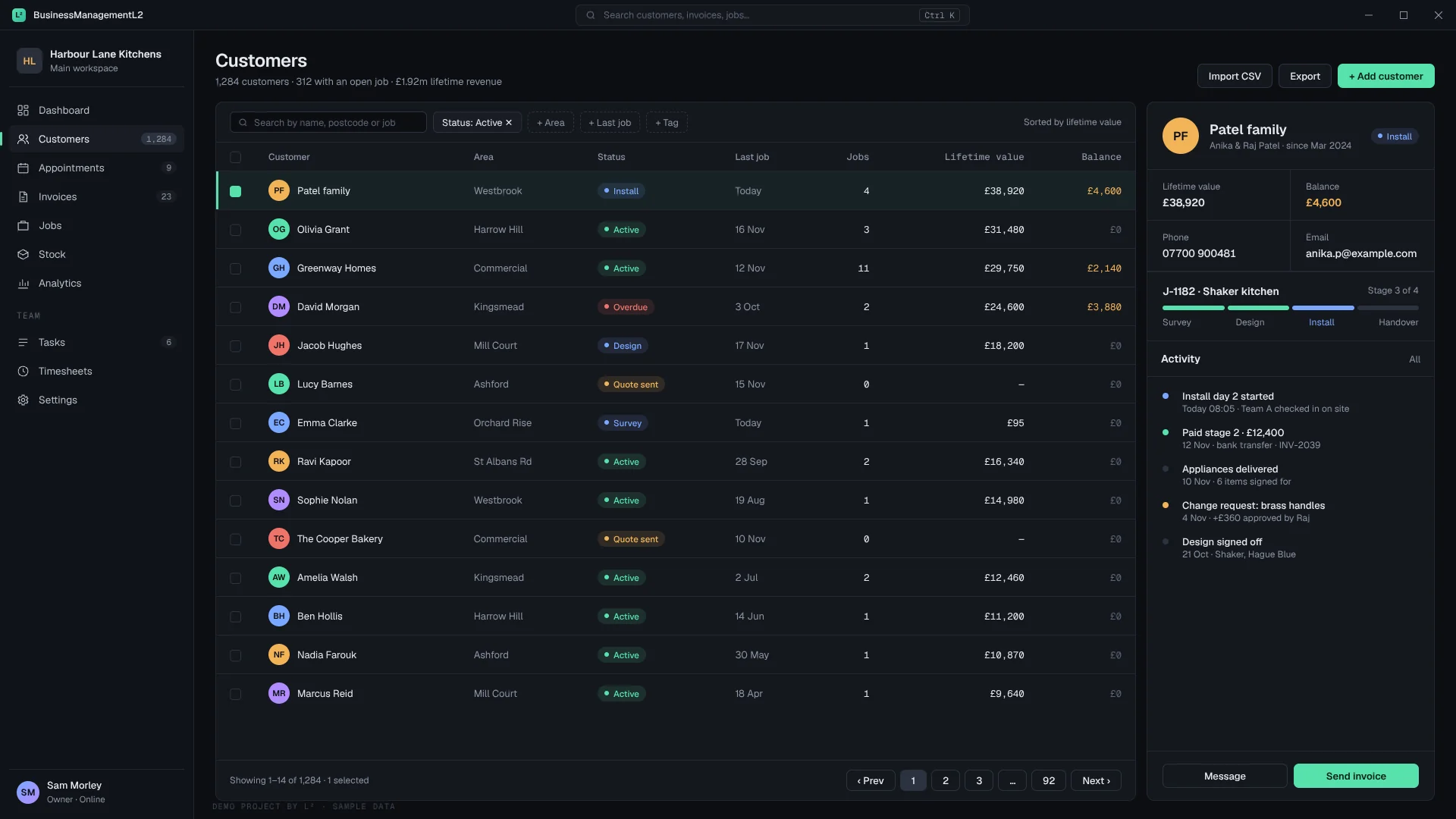Remove the Status: Active filter with its X
Viewport: 1456px width, 819px height.
point(509,123)
